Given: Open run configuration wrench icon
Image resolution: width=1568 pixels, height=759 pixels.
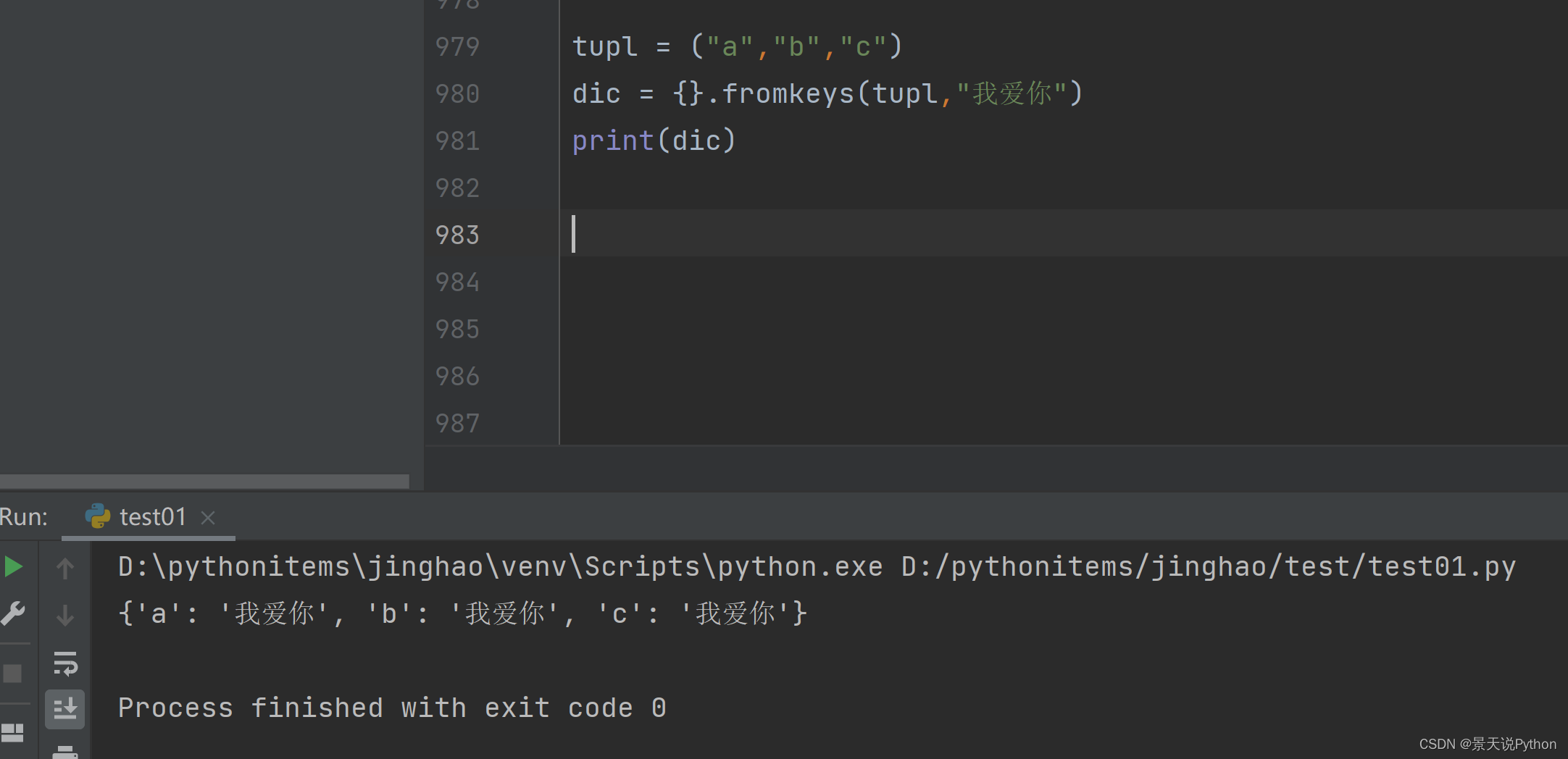Looking at the screenshot, I should coord(13,614).
